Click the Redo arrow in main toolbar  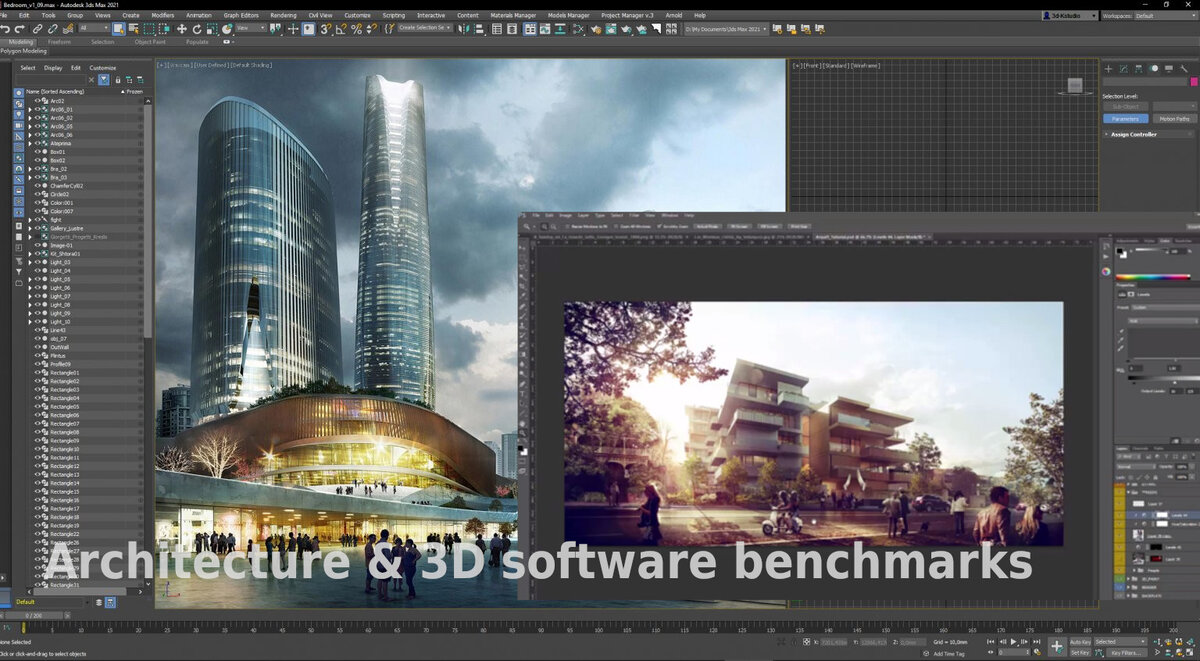20,29
